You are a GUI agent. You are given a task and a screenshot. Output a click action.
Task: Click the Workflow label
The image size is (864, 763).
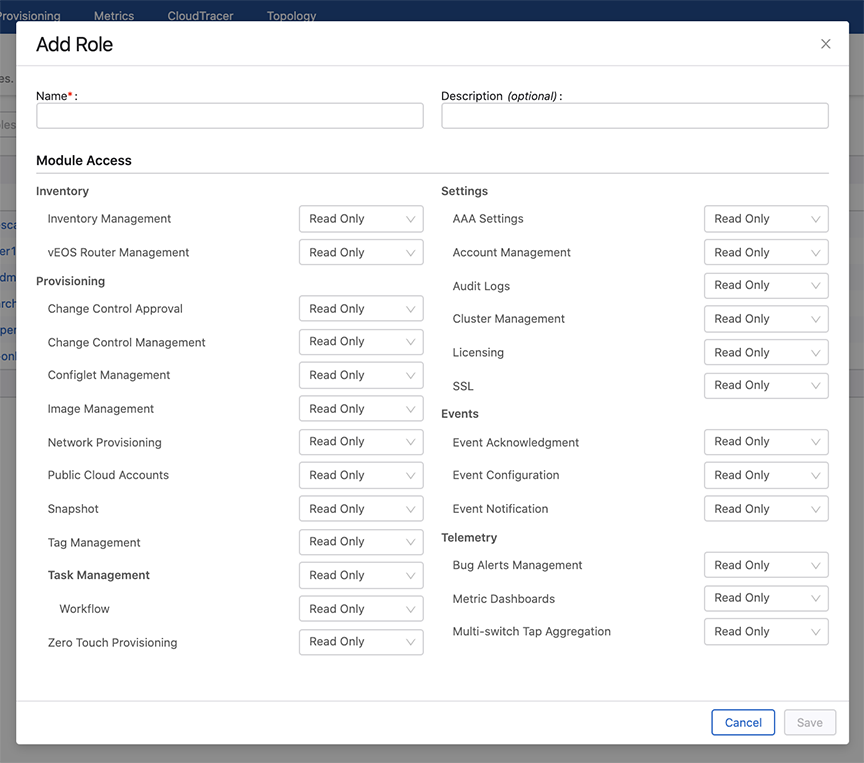84,609
